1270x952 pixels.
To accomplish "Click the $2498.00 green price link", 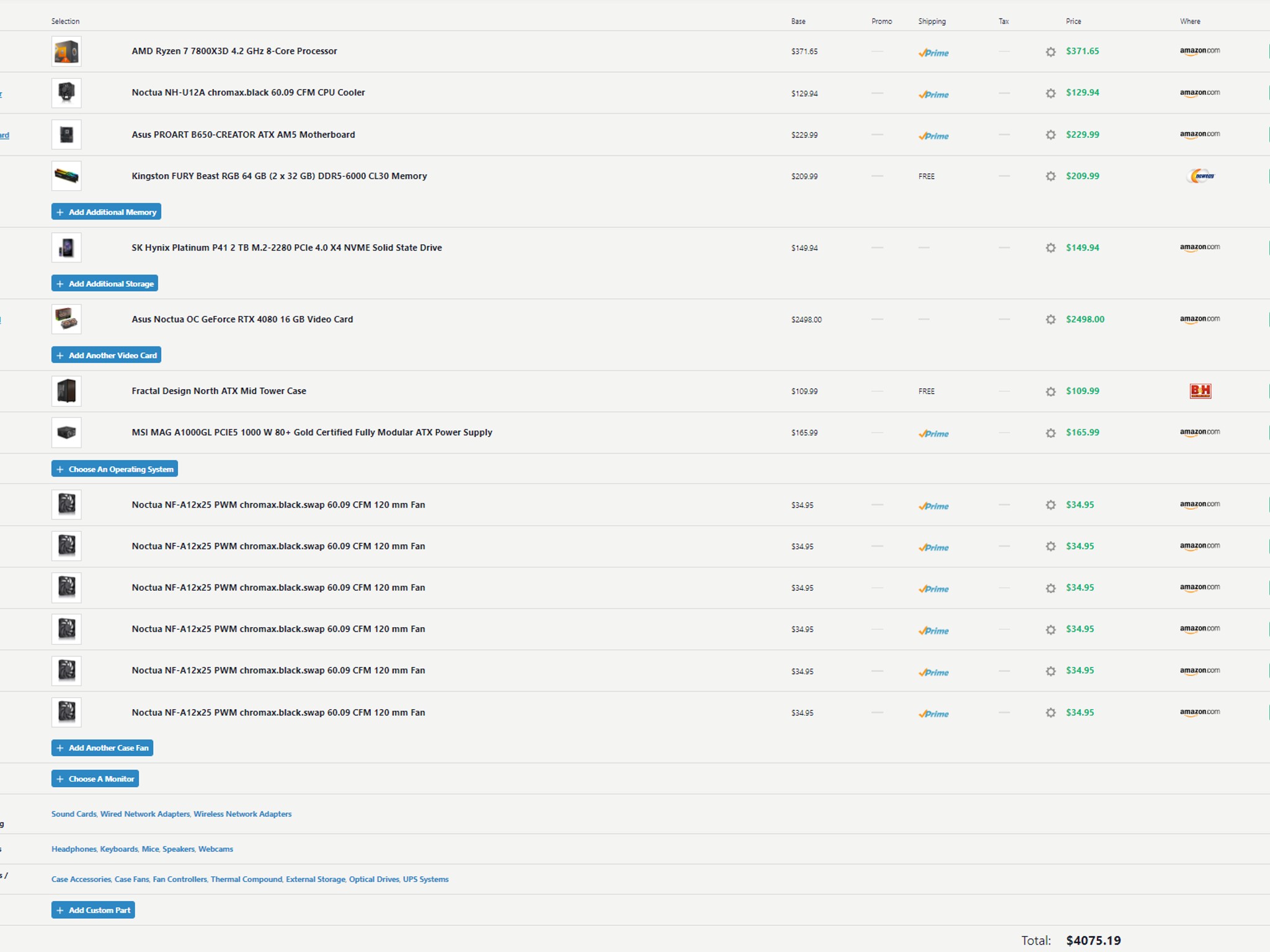I will click(1085, 320).
